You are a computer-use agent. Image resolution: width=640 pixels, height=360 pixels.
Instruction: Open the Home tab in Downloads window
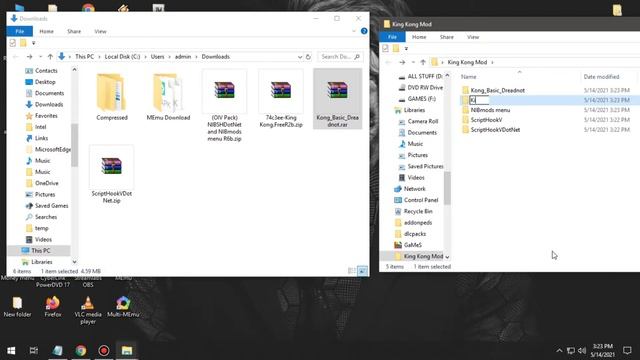coord(47,31)
